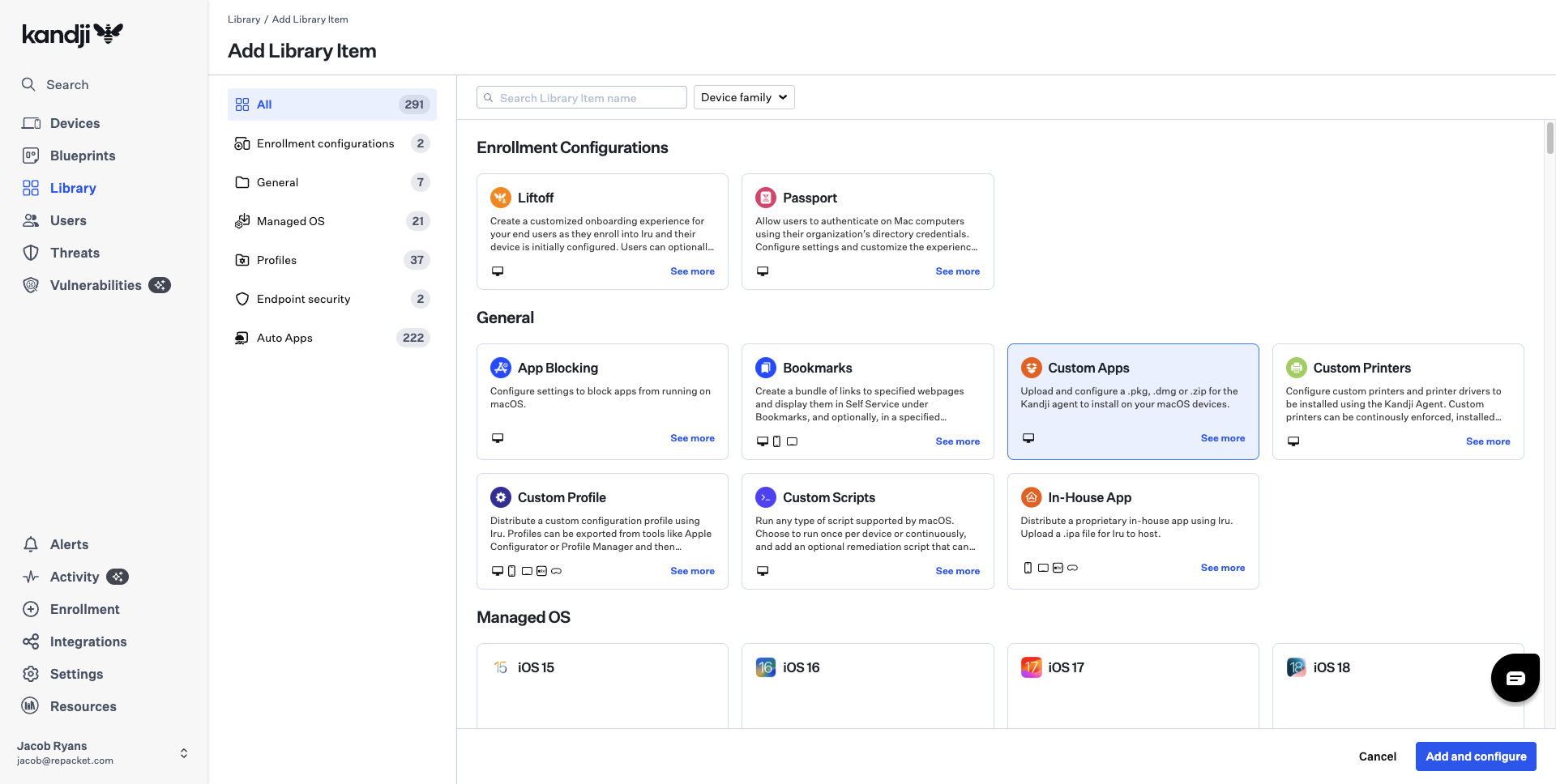Click the Activity sparkle badge
Screen dimensions: 1556x784
click(118, 577)
